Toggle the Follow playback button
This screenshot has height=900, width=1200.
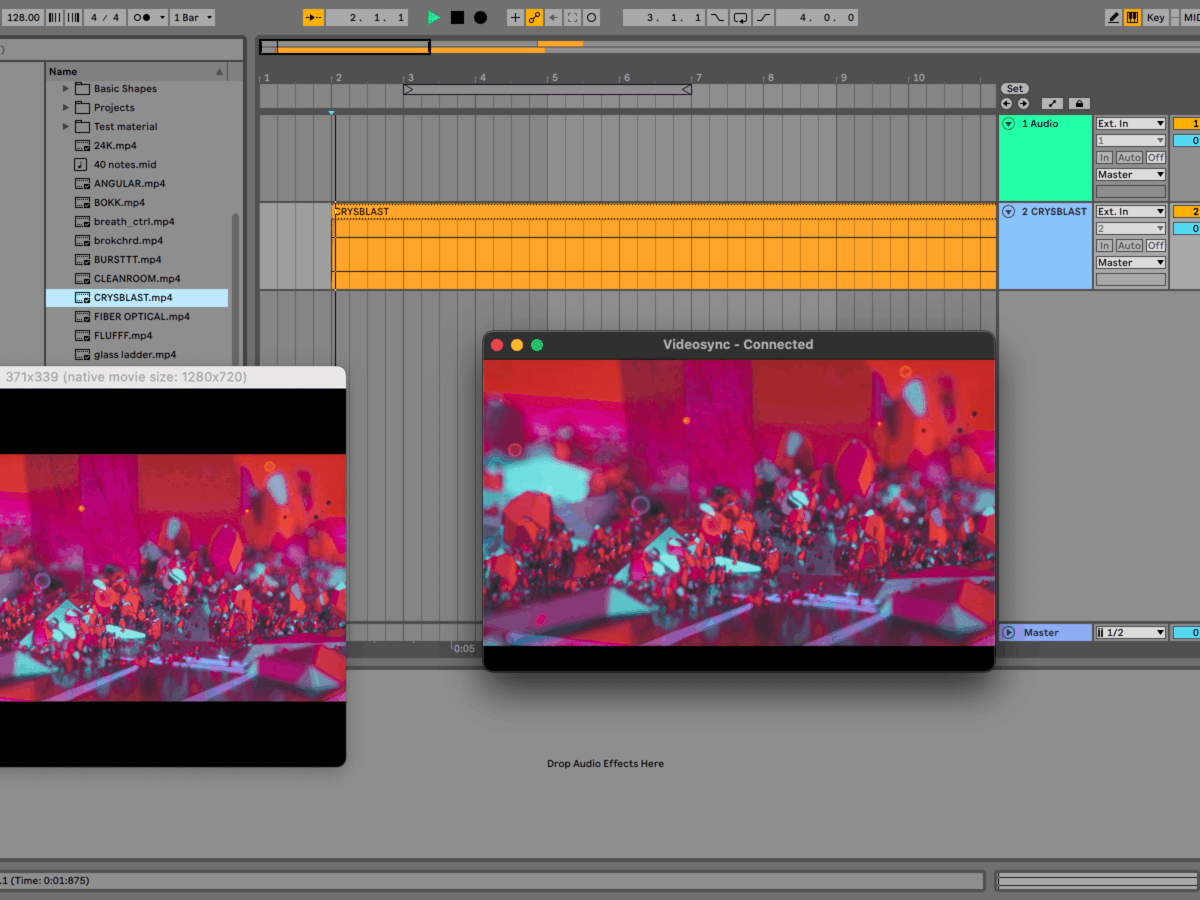[x=313, y=17]
